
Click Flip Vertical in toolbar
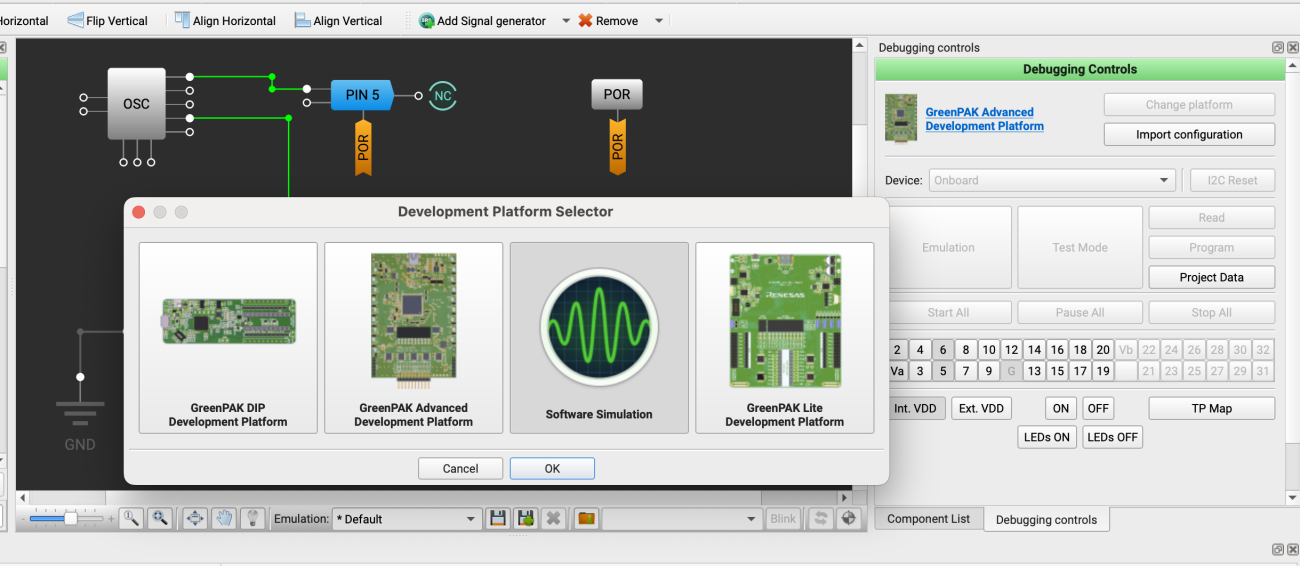[107, 20]
